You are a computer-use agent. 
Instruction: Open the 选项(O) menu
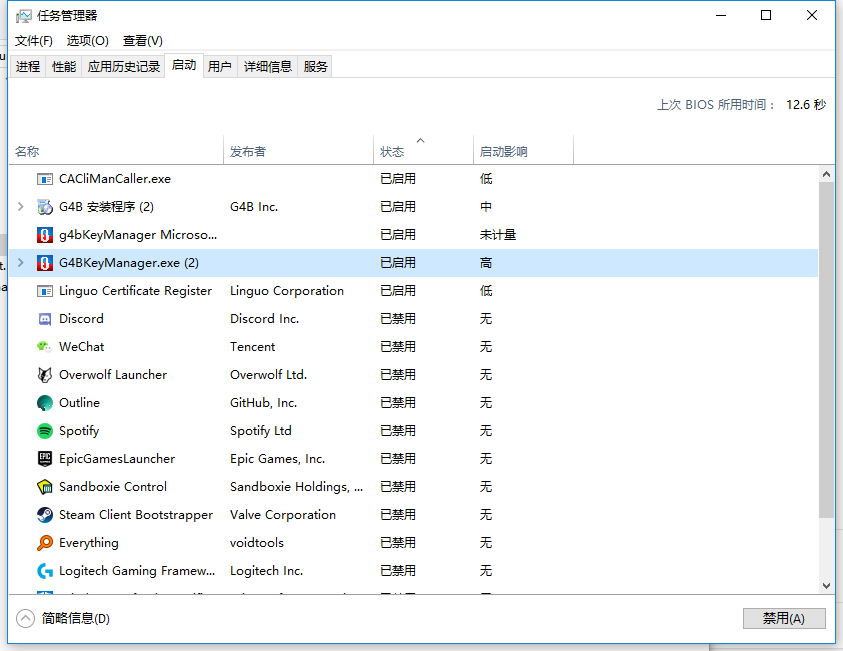(x=88, y=41)
